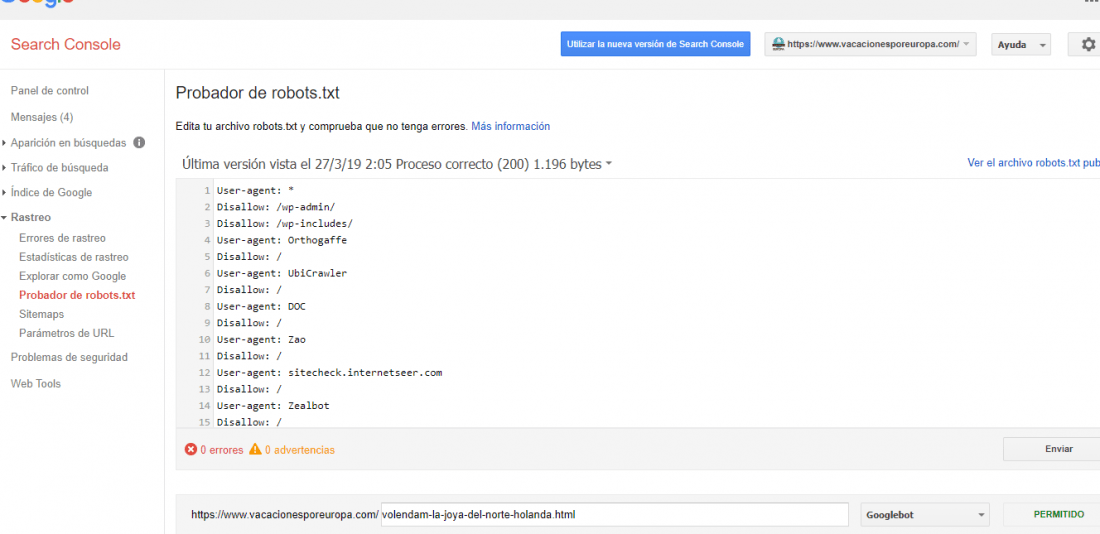Image resolution: width=1100 pixels, height=534 pixels.
Task: Click the URL path input field
Action: 615,514
